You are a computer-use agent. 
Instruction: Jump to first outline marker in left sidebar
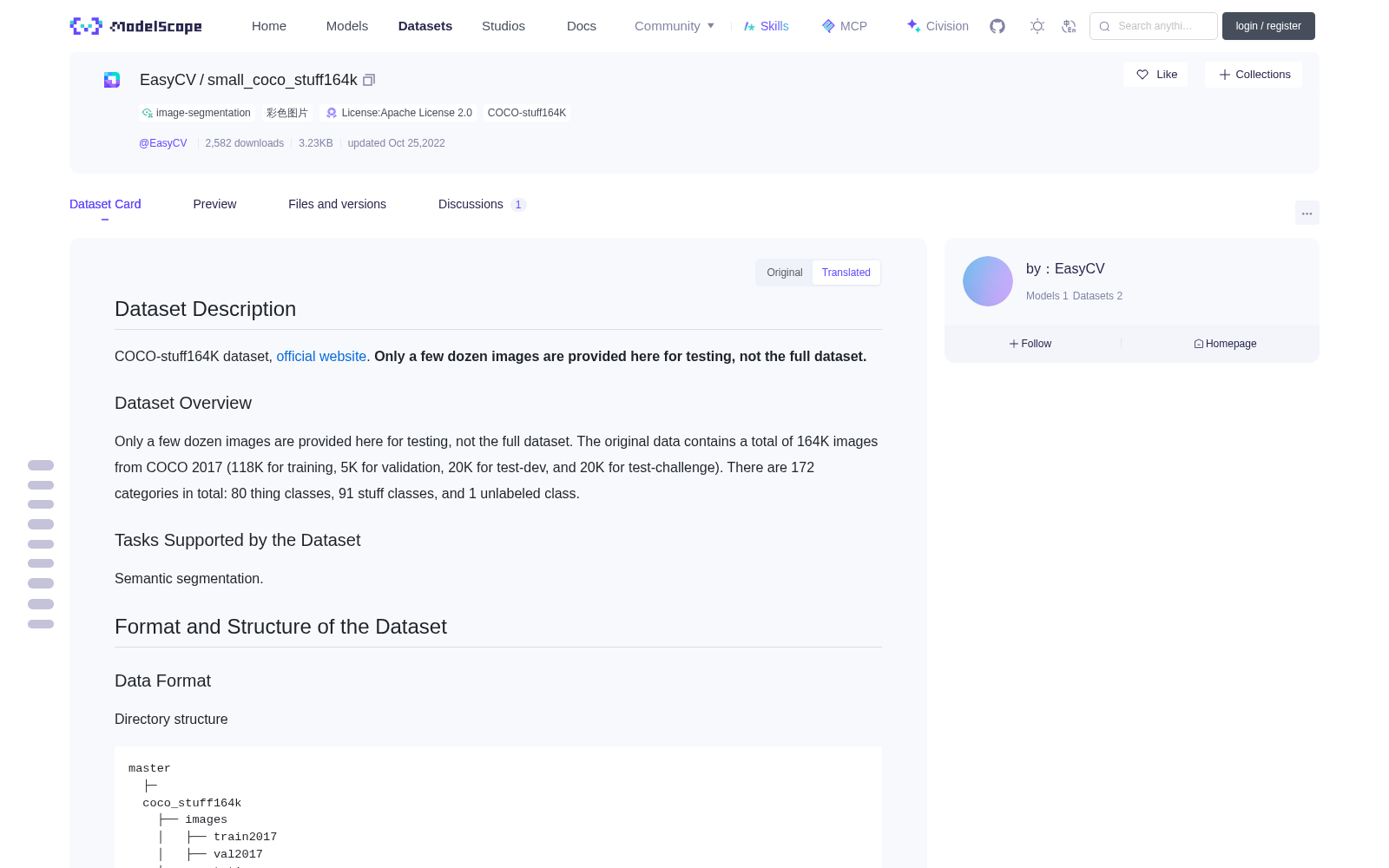click(x=41, y=465)
